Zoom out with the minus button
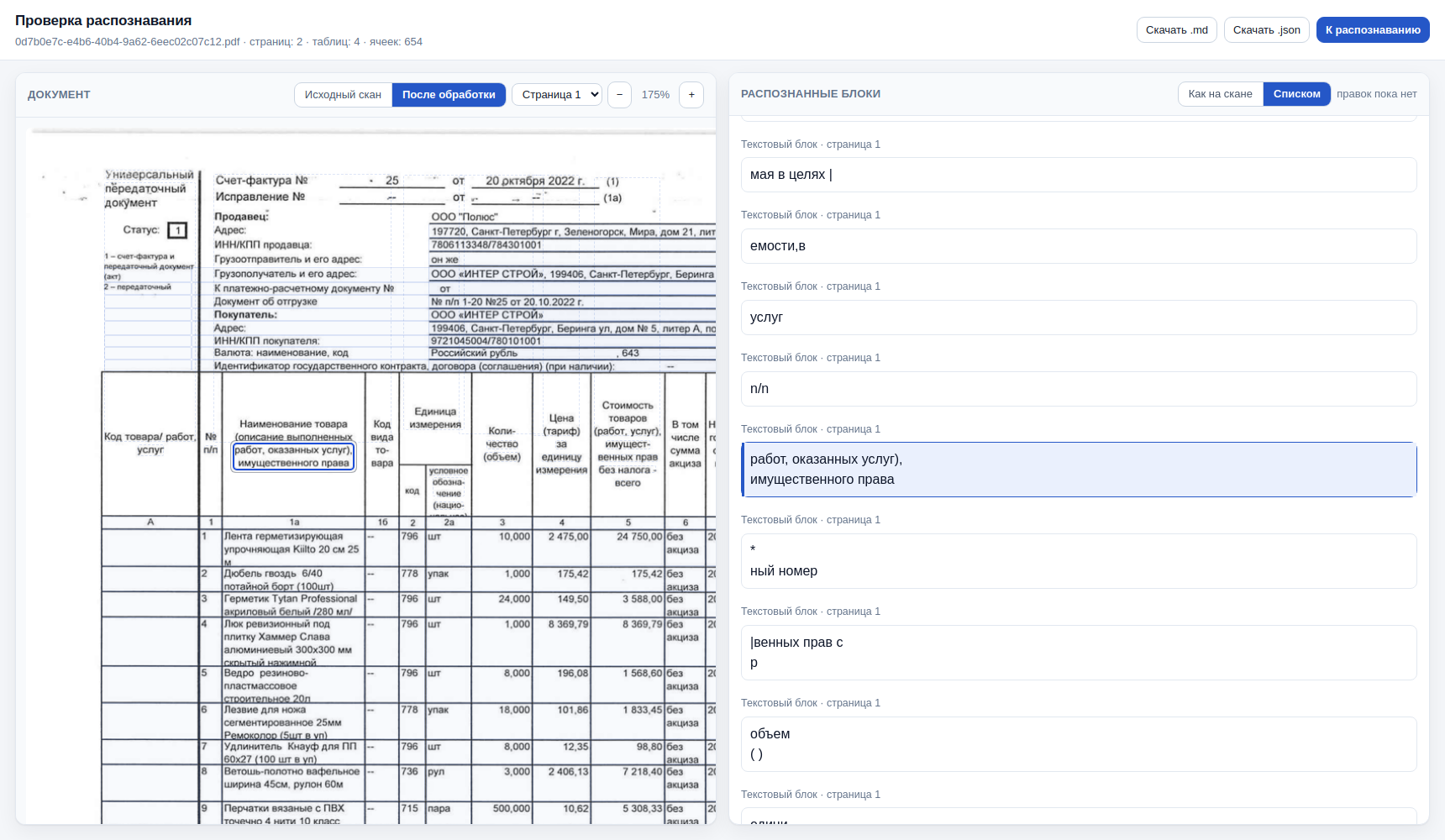The height and width of the screenshot is (840, 1445). [619, 95]
